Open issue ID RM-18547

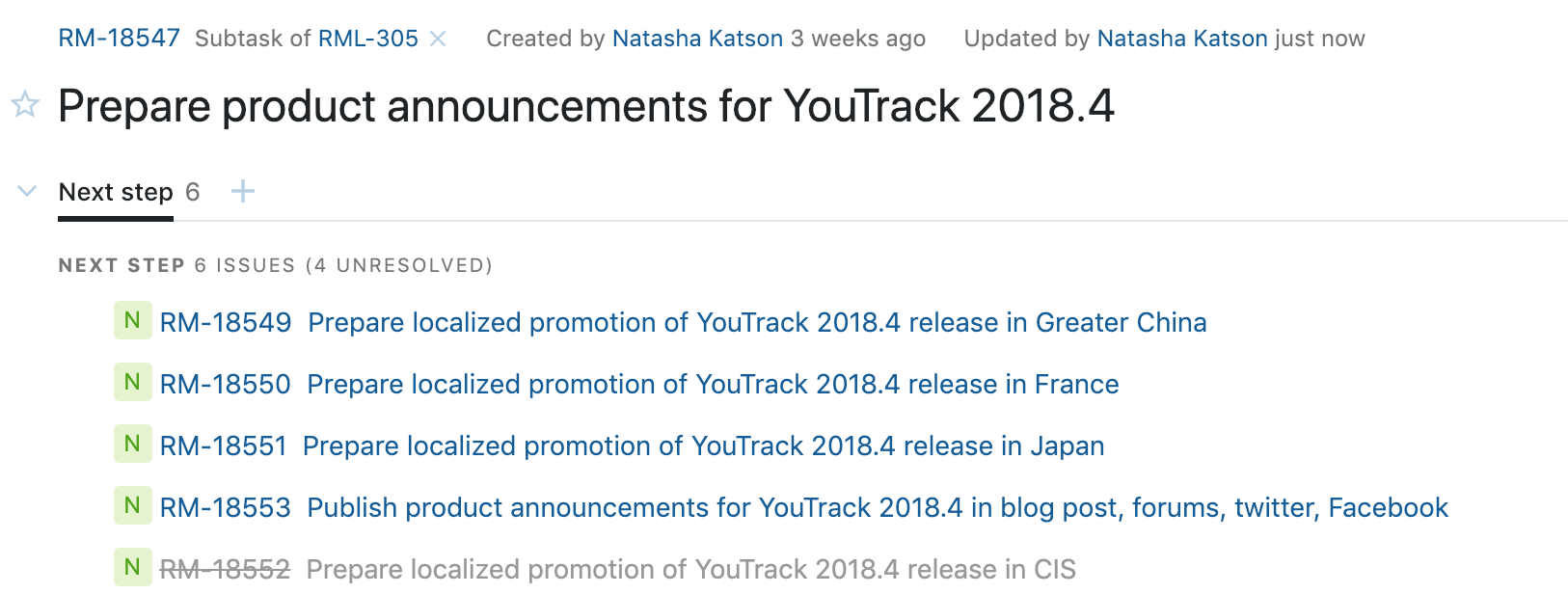tap(119, 39)
